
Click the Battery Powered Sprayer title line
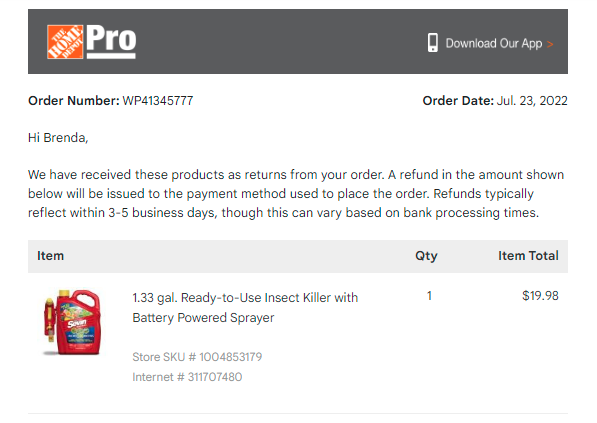coord(203,318)
